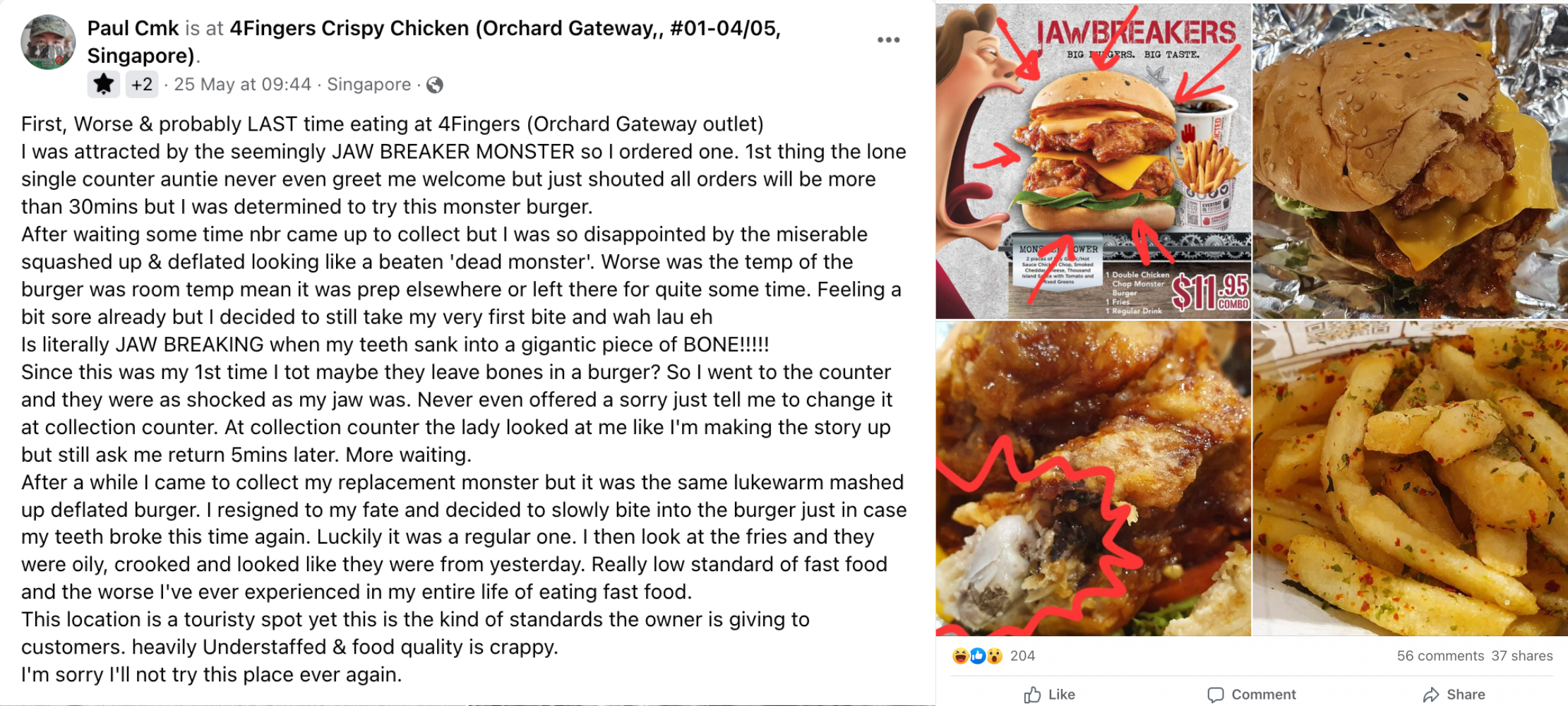
Task: Click the Wow reaction emoji icon
Action: pyautogui.click(x=995, y=656)
